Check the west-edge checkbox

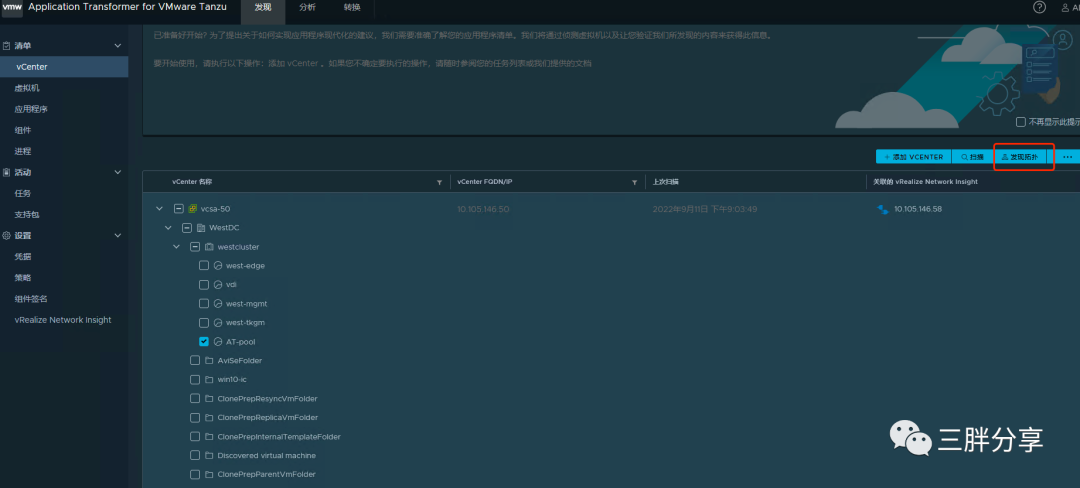pos(204,266)
